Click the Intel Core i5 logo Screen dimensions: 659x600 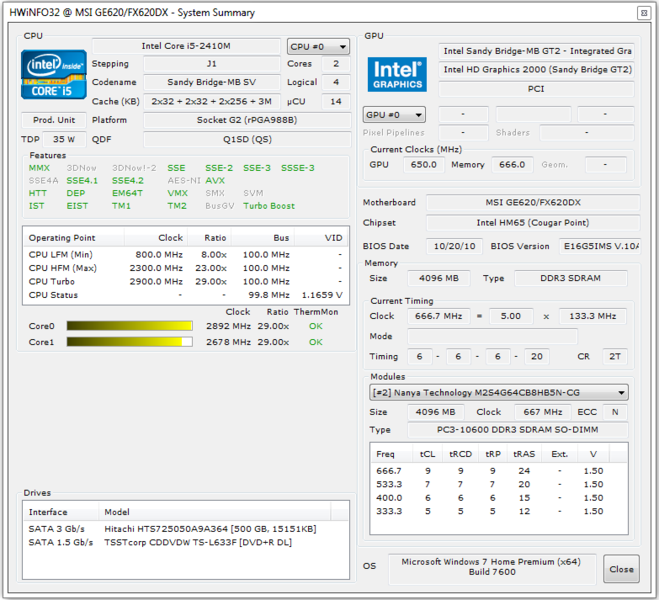pos(54,74)
